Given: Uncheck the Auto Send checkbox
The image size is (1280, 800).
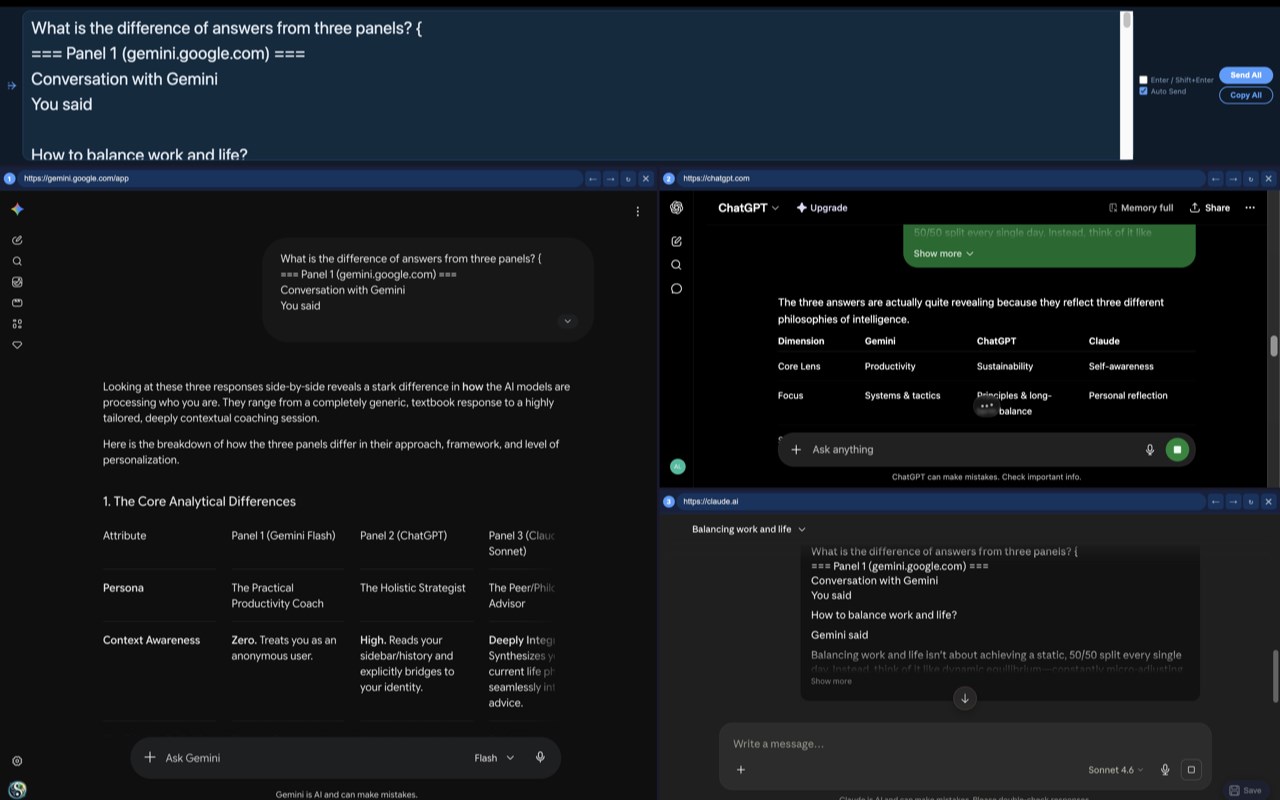Looking at the screenshot, I should 1144,91.
